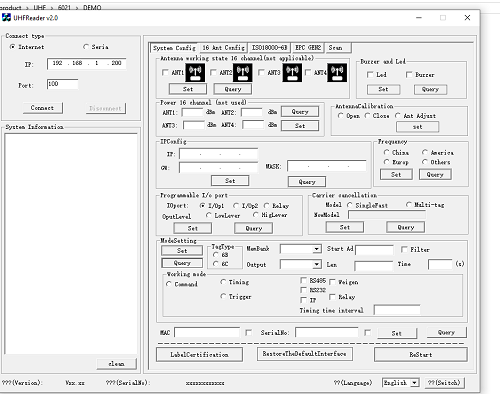Image resolution: width=500 pixels, height=394 pixels.
Task: Click the ANT1 power dBm field
Action: coord(193,113)
